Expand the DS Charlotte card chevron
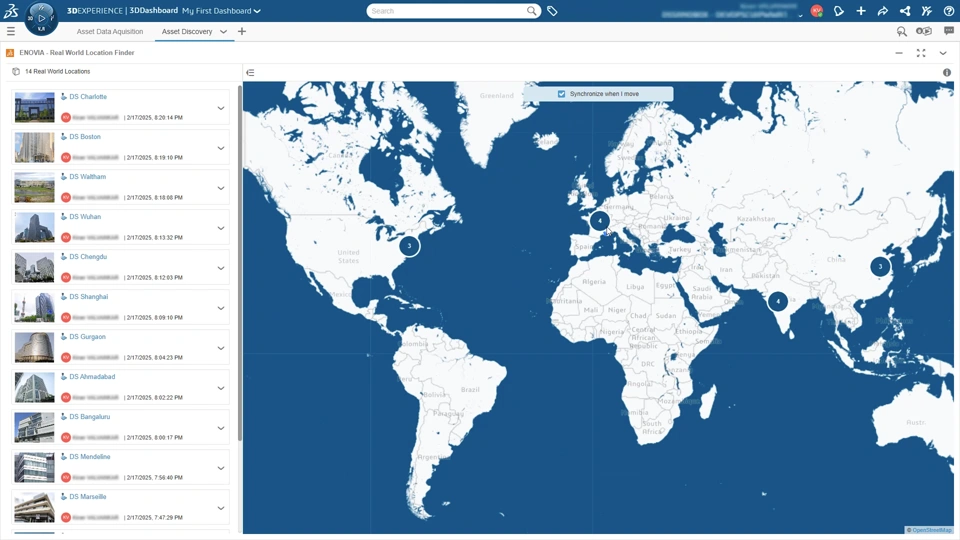The width and height of the screenshot is (960, 540). click(x=221, y=108)
